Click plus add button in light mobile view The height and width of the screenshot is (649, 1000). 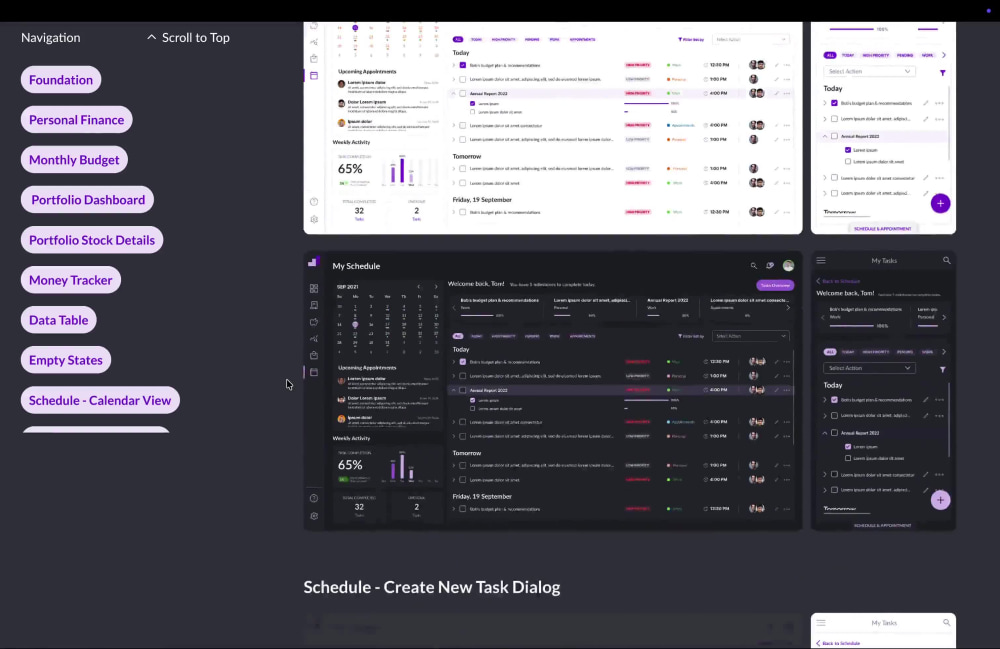click(x=940, y=203)
